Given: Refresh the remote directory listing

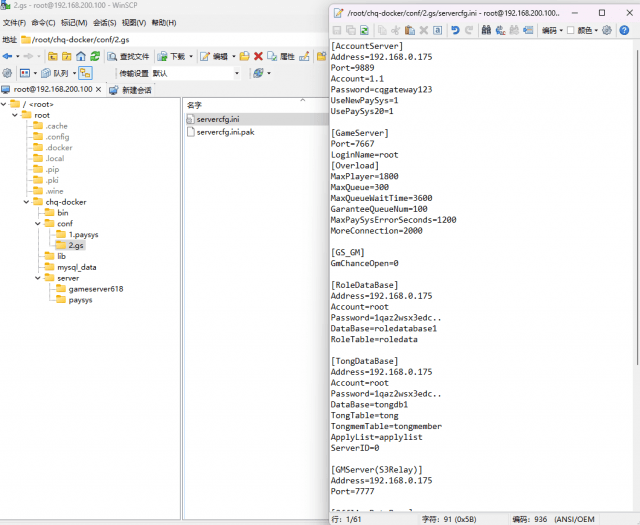Looking at the screenshot, I should pos(95,56).
